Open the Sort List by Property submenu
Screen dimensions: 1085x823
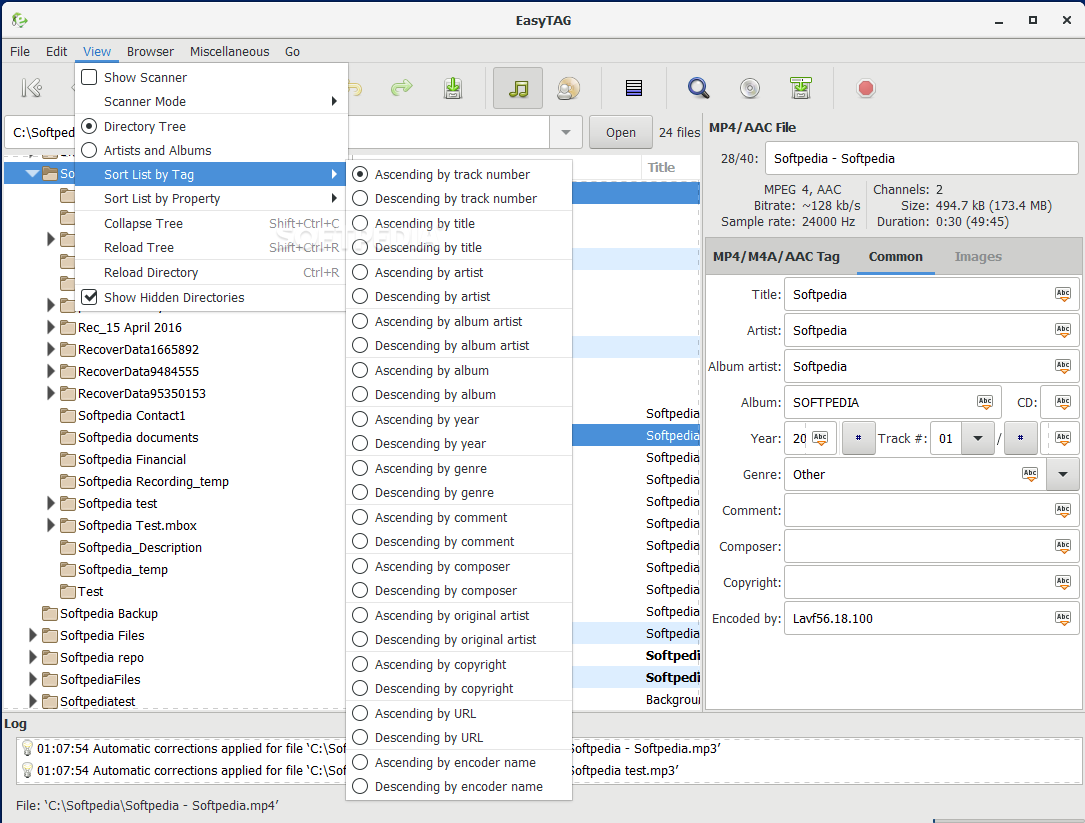[x=211, y=199]
